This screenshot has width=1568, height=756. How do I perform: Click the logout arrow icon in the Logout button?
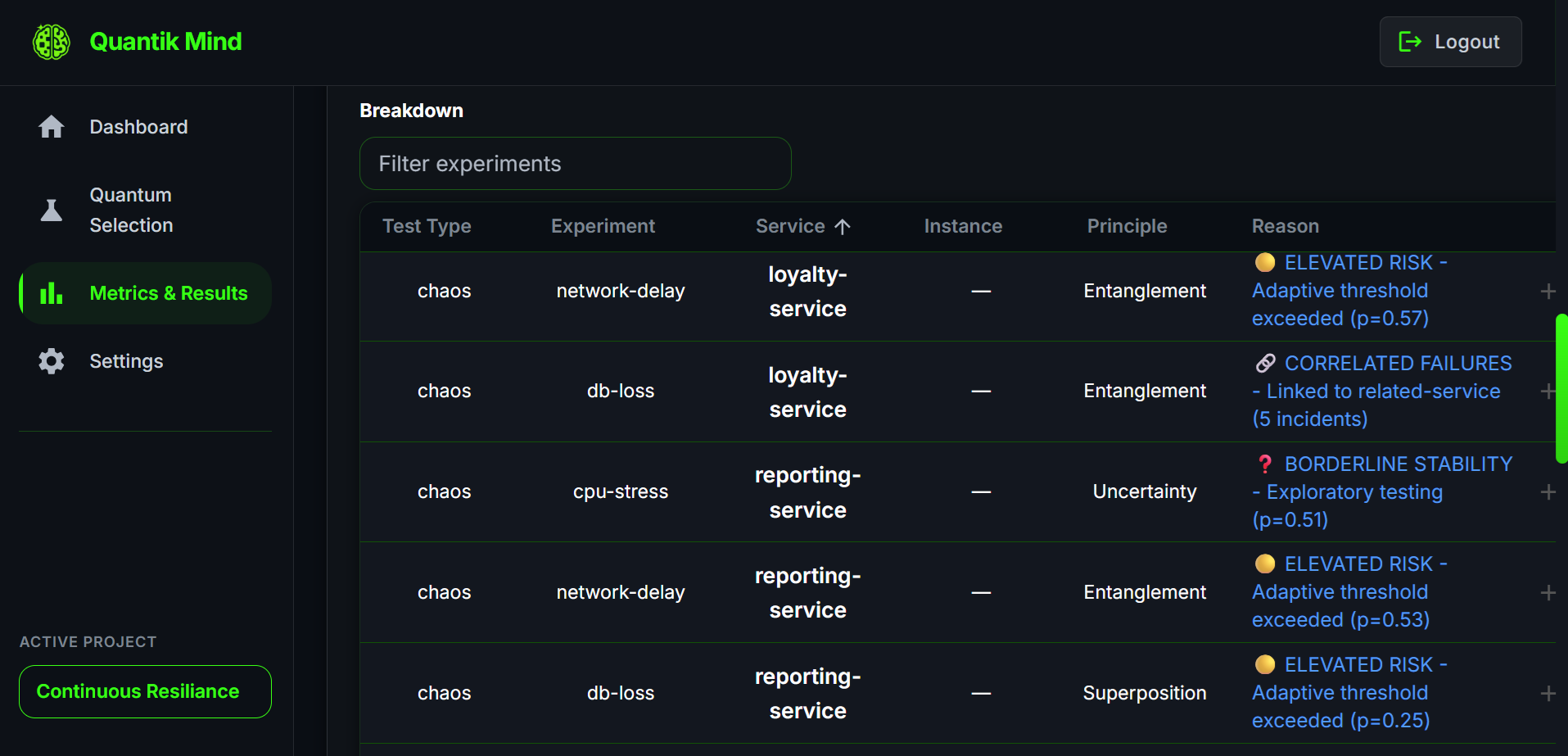click(x=1411, y=42)
